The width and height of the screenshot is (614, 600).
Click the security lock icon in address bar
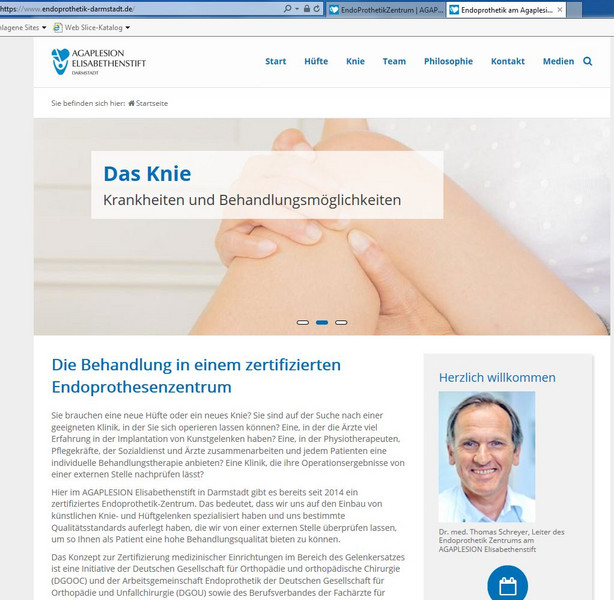307,9
